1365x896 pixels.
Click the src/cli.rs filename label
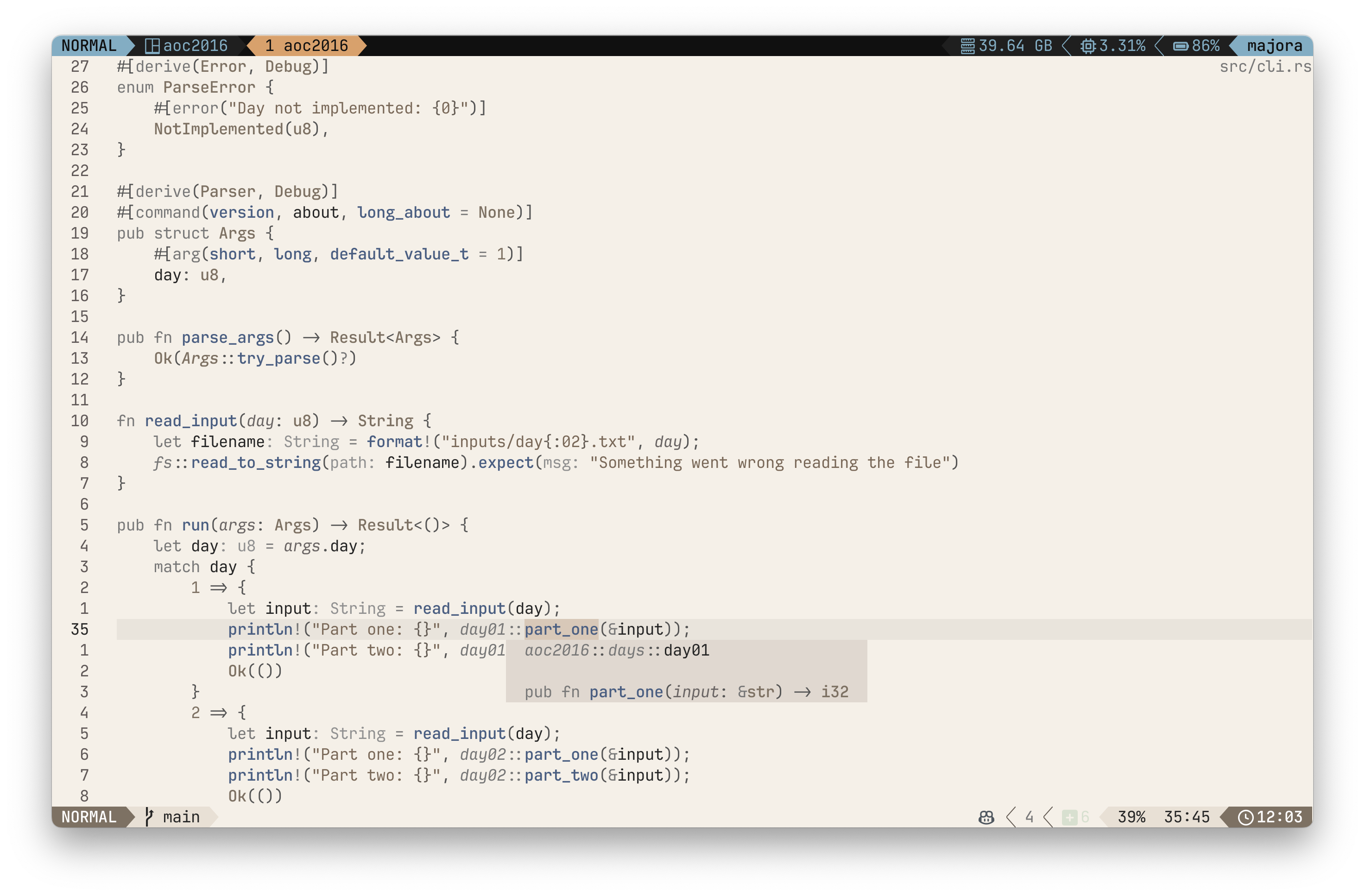pyautogui.click(x=1264, y=67)
